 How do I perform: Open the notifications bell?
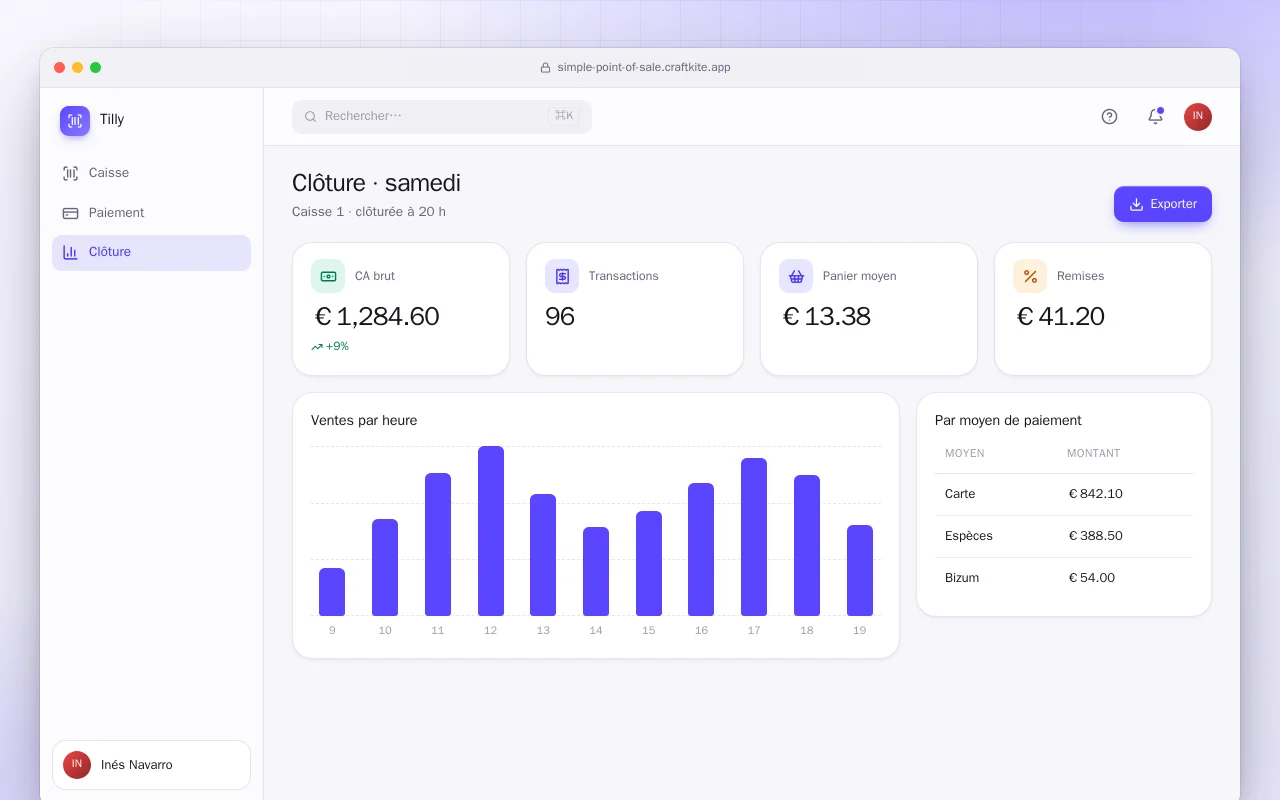(x=1155, y=117)
